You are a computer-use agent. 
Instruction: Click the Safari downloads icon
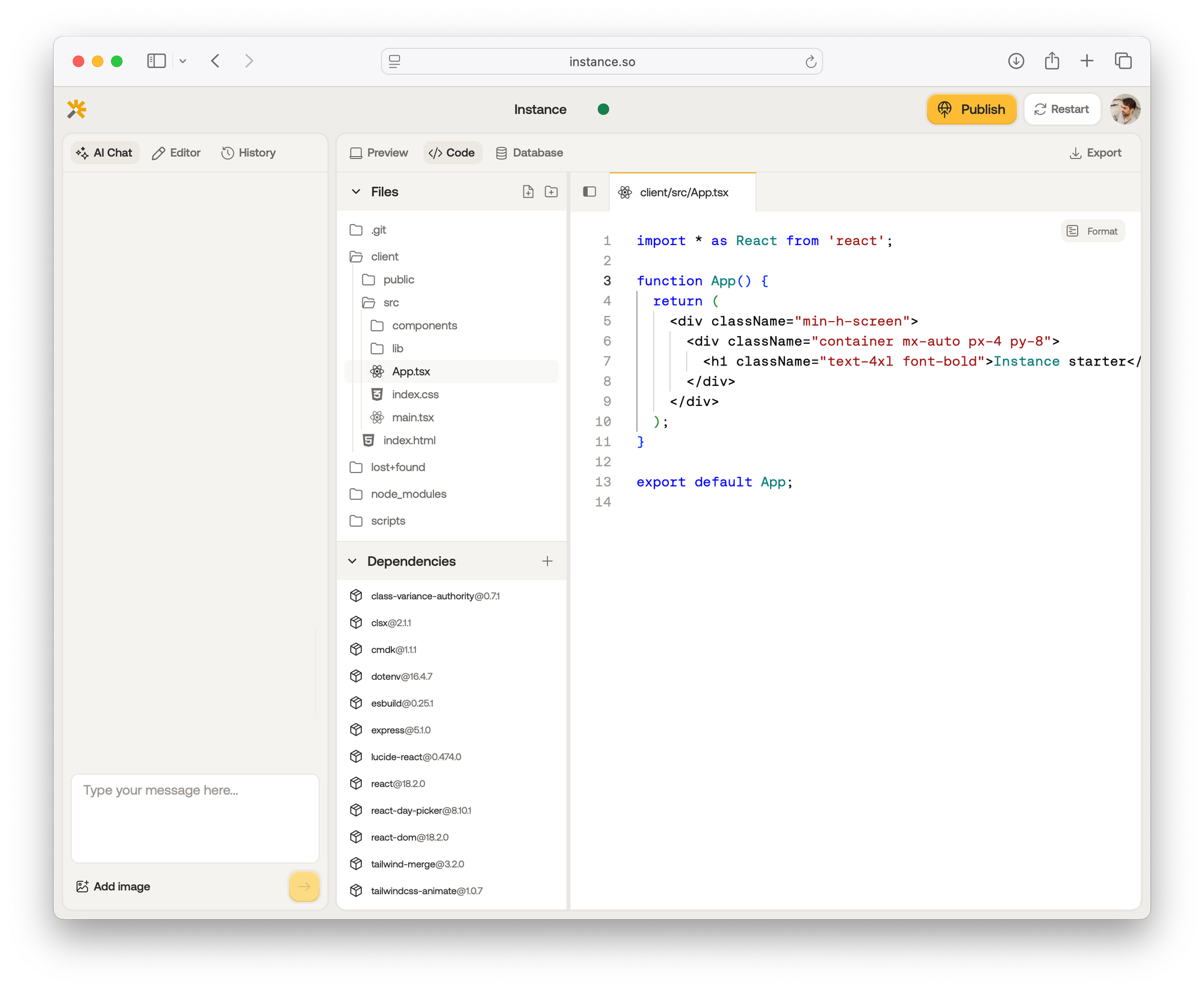[1016, 61]
